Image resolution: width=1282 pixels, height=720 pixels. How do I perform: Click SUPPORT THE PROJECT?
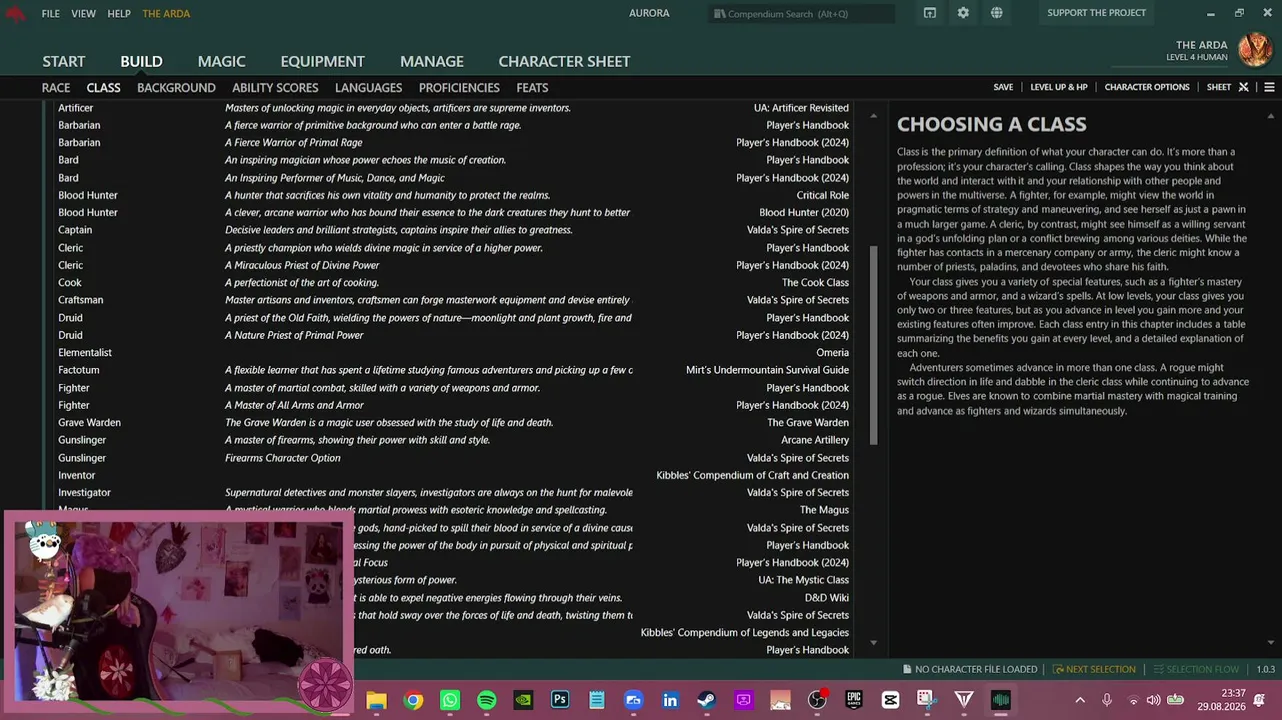(1097, 13)
